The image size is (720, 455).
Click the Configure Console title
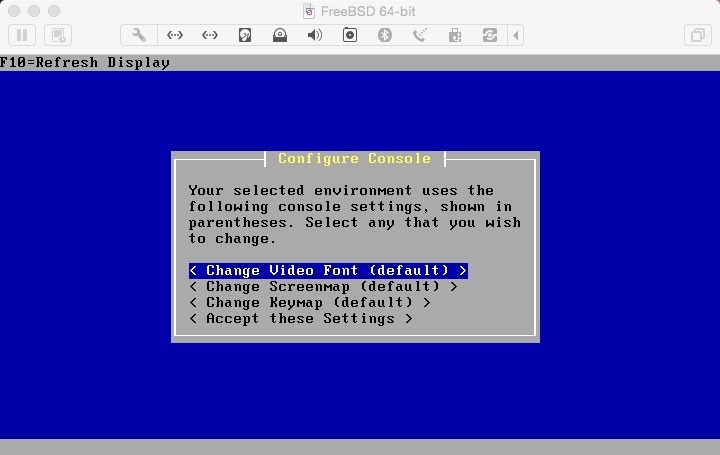354,158
